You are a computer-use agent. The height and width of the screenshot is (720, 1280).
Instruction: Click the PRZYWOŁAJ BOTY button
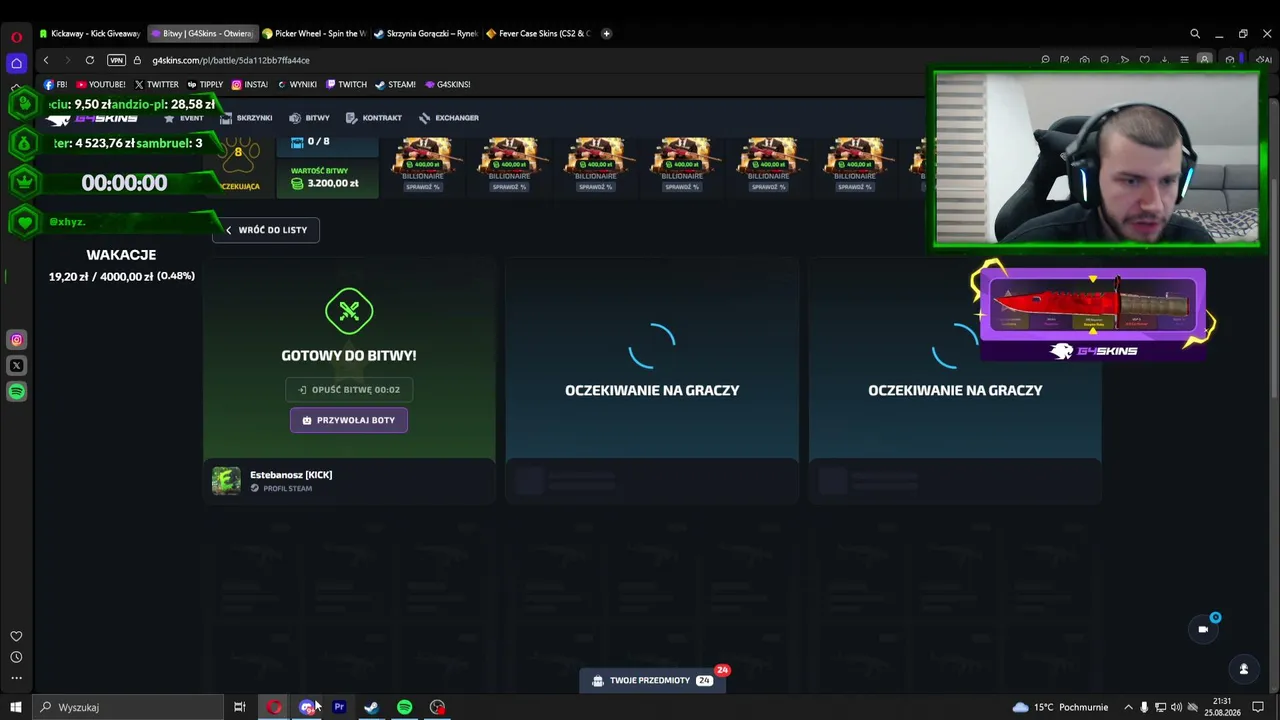pyautogui.click(x=349, y=420)
